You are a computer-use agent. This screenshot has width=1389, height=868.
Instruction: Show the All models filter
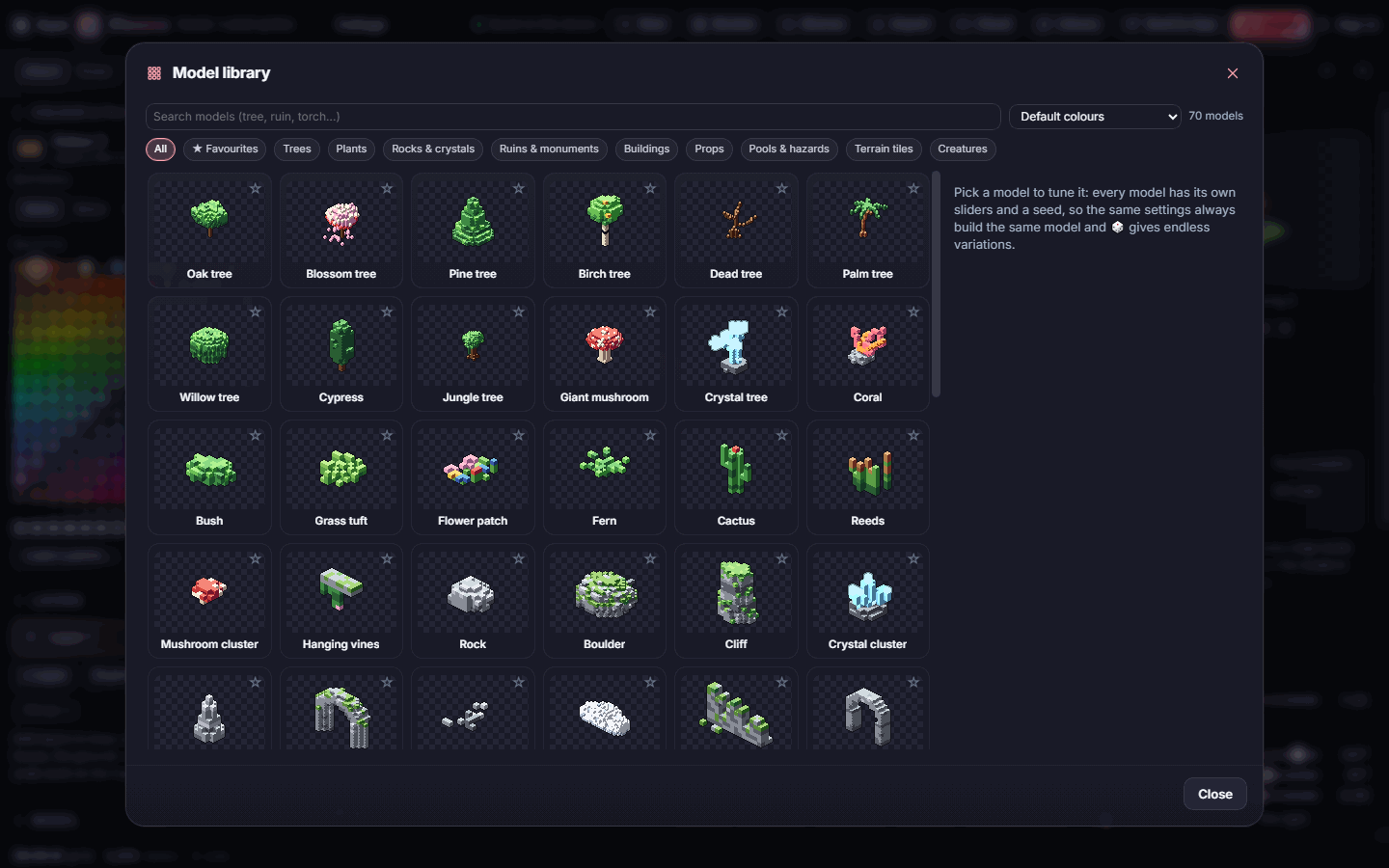[x=161, y=149]
